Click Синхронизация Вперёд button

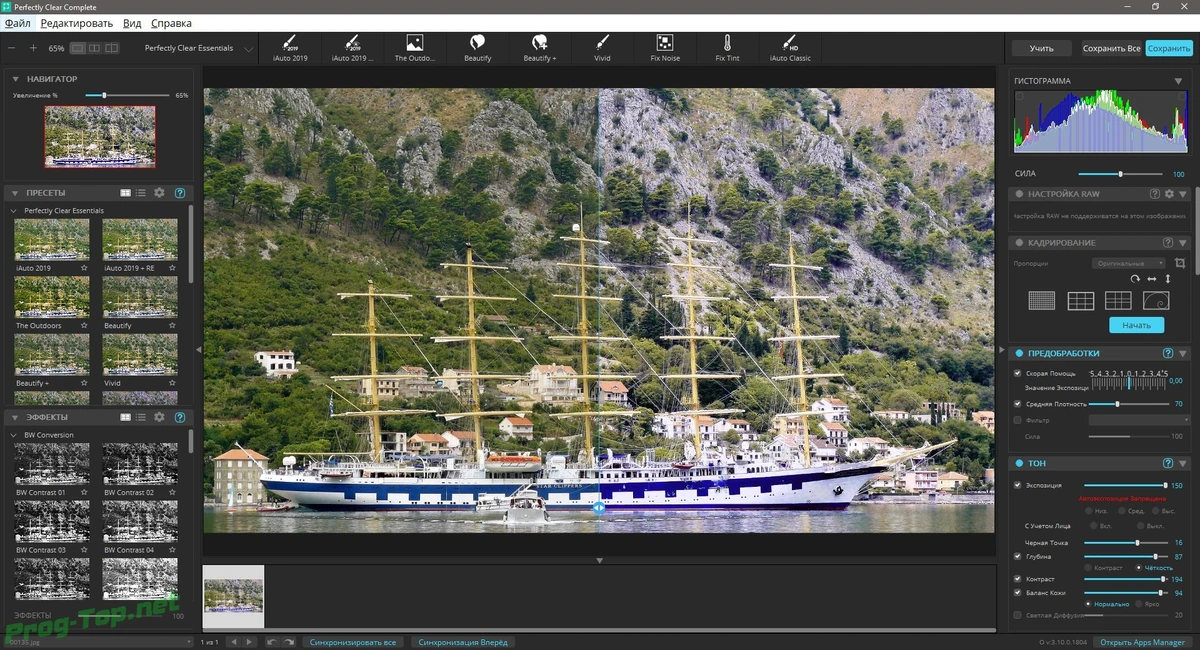[x=463, y=642]
